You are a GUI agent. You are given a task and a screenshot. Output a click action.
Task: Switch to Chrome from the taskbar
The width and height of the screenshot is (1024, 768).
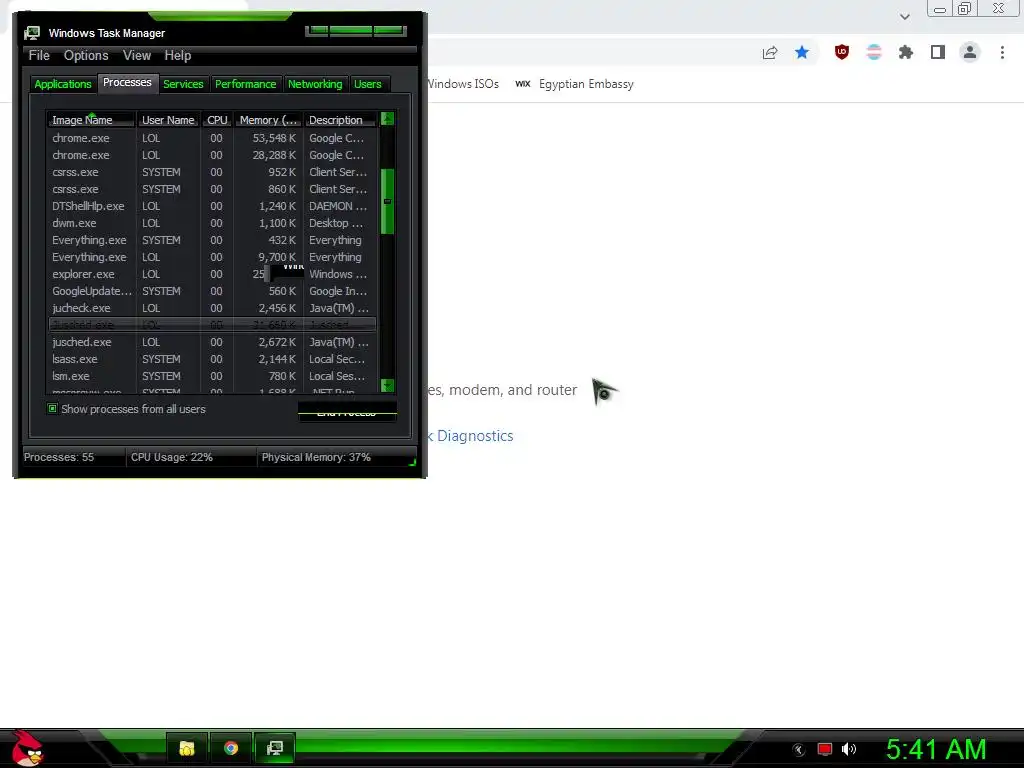pyautogui.click(x=231, y=748)
